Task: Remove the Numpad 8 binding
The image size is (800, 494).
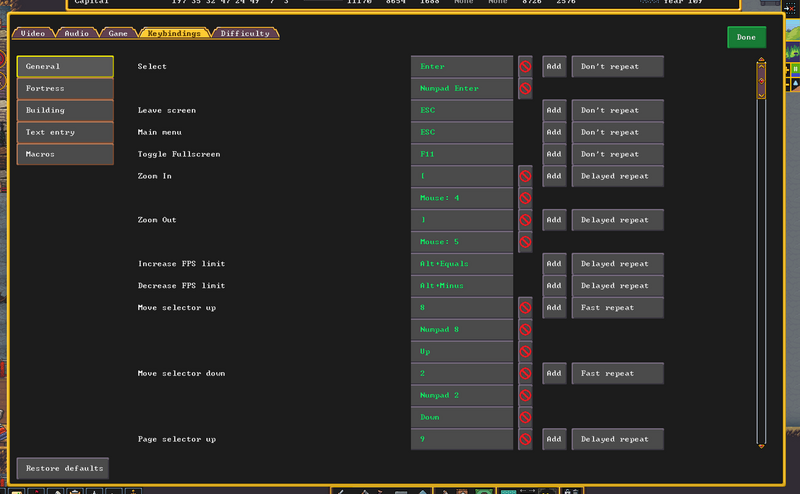Action: 525,330
